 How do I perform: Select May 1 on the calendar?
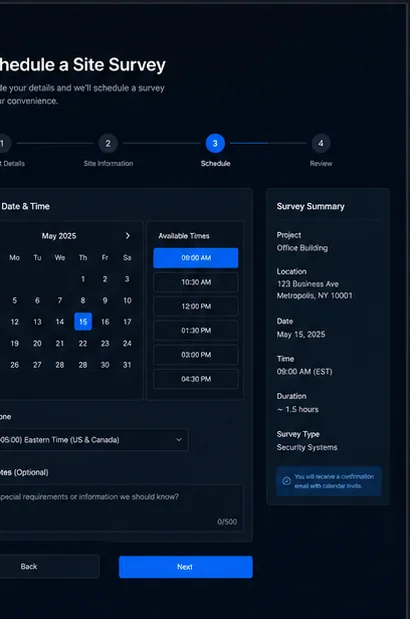pyautogui.click(x=83, y=279)
